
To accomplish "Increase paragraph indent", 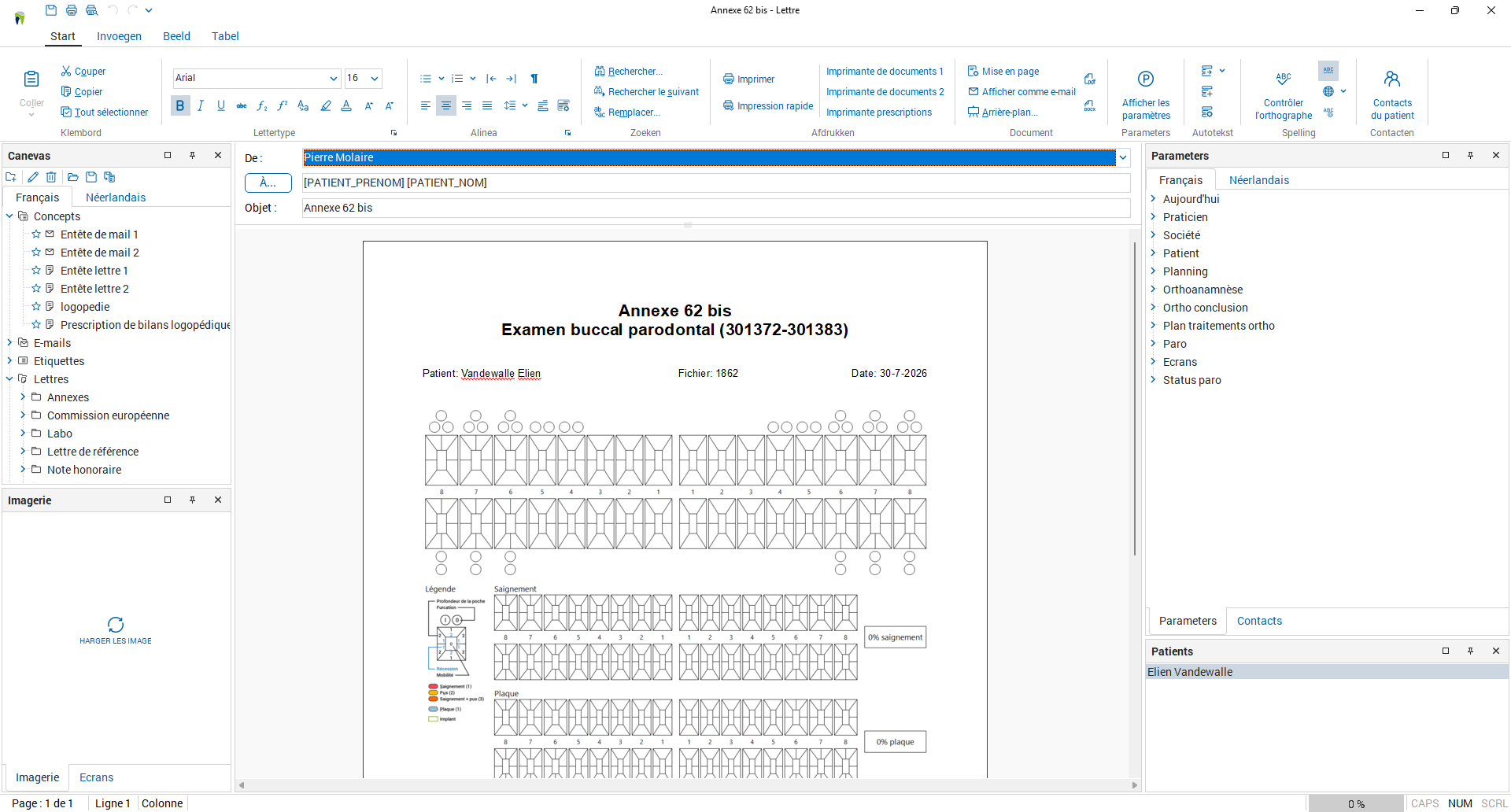I will coord(511,79).
